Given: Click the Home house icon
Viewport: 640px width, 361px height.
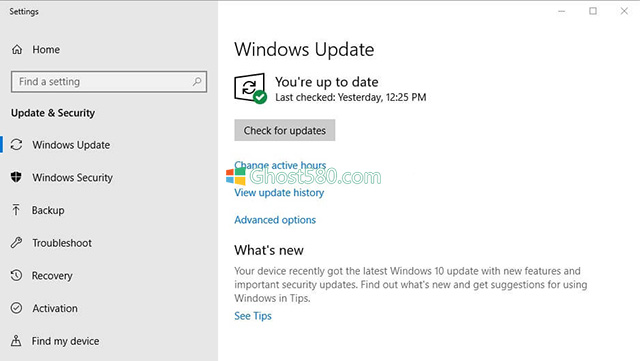Looking at the screenshot, I should 17,49.
